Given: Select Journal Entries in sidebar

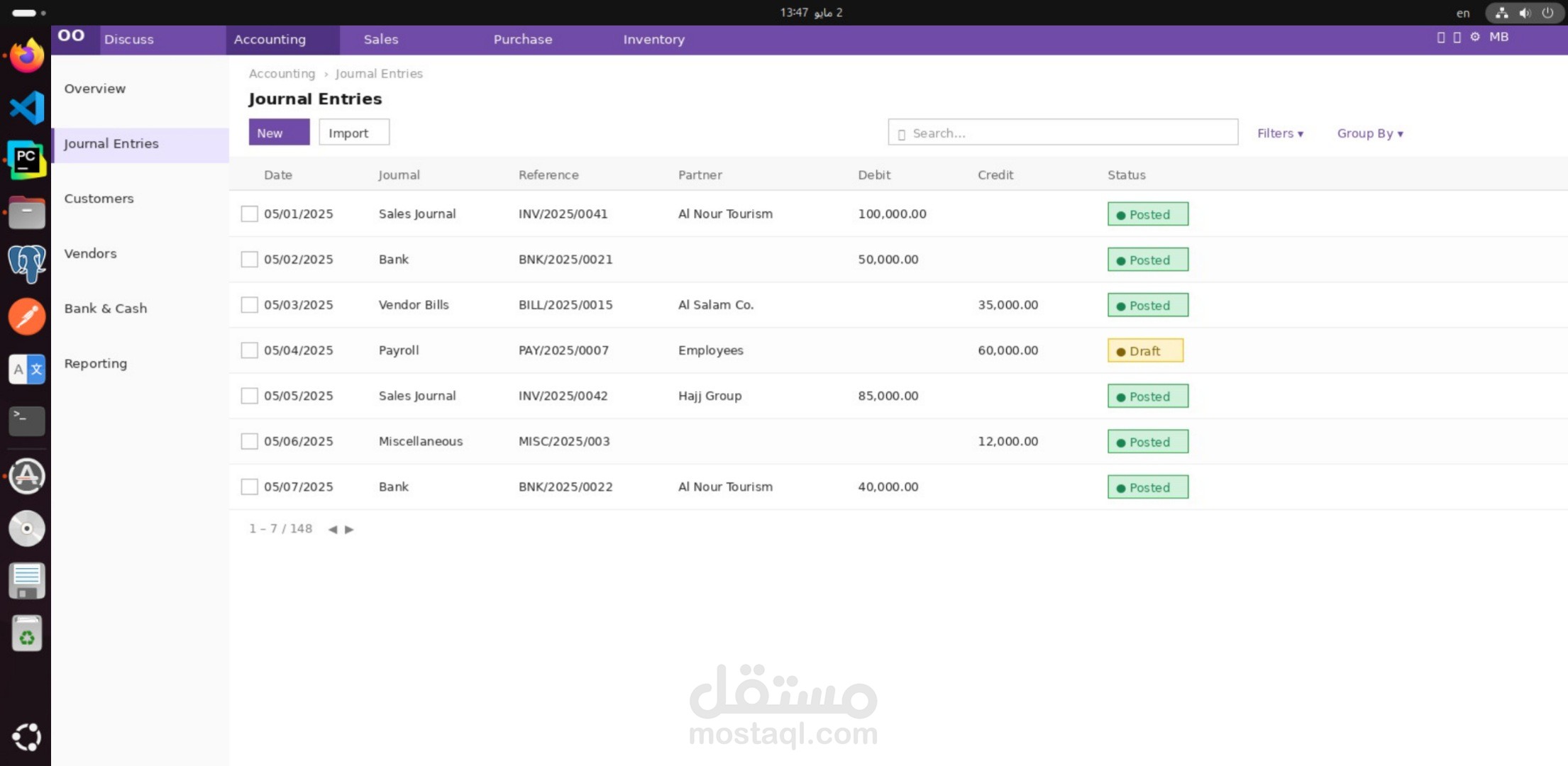Looking at the screenshot, I should point(140,144).
